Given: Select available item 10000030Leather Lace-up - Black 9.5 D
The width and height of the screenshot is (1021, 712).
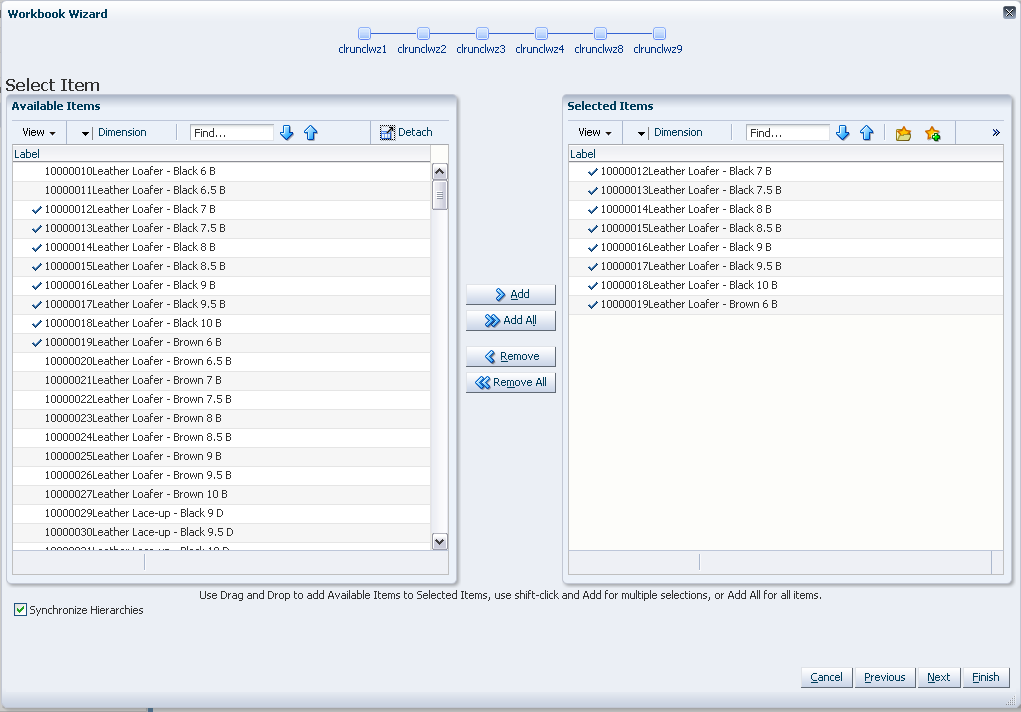Looking at the screenshot, I should 221,532.
